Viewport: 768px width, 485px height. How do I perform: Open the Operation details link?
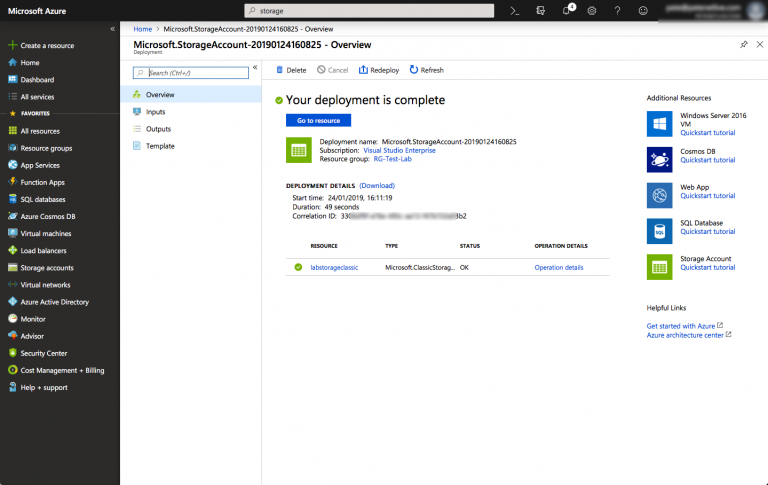[559, 267]
